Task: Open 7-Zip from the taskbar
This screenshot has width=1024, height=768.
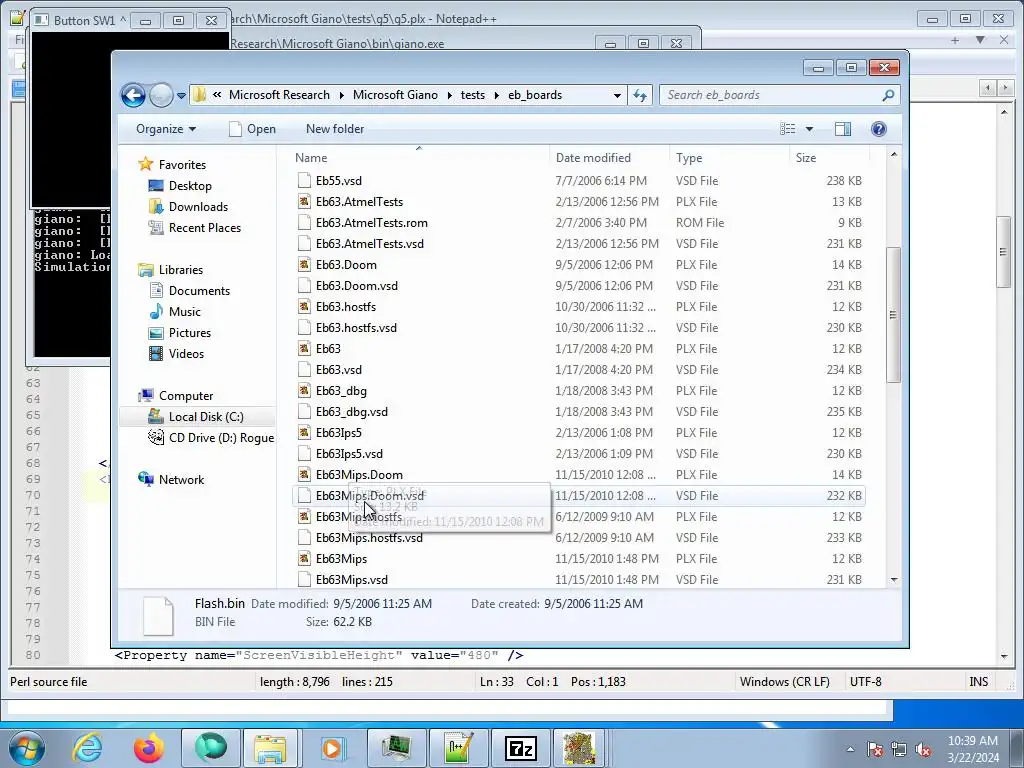Action: pos(520,748)
